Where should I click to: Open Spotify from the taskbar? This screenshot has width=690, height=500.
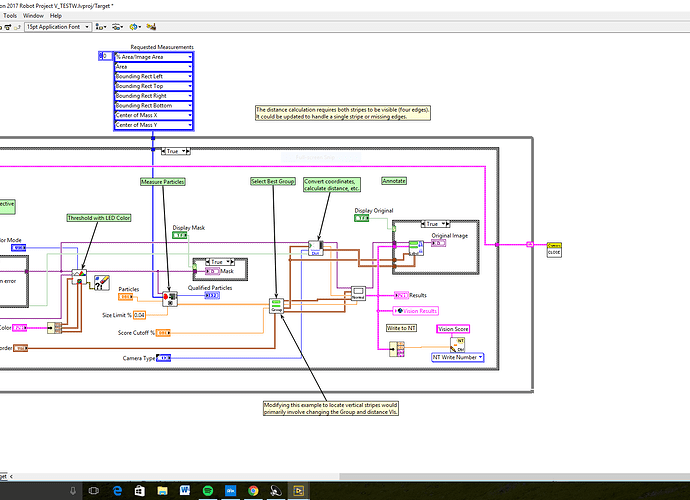tap(208, 490)
